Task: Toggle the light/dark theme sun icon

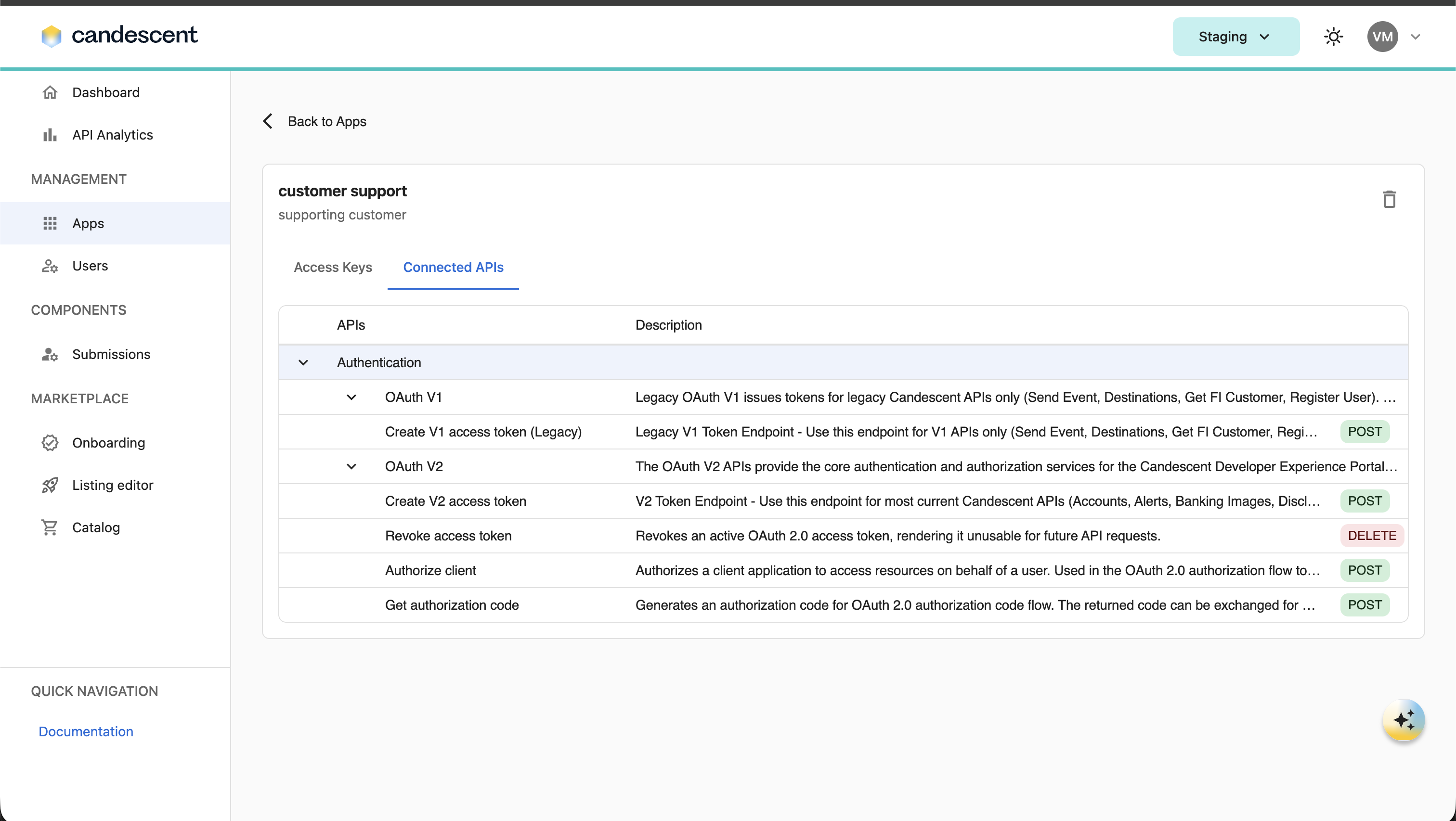Action: [x=1333, y=37]
